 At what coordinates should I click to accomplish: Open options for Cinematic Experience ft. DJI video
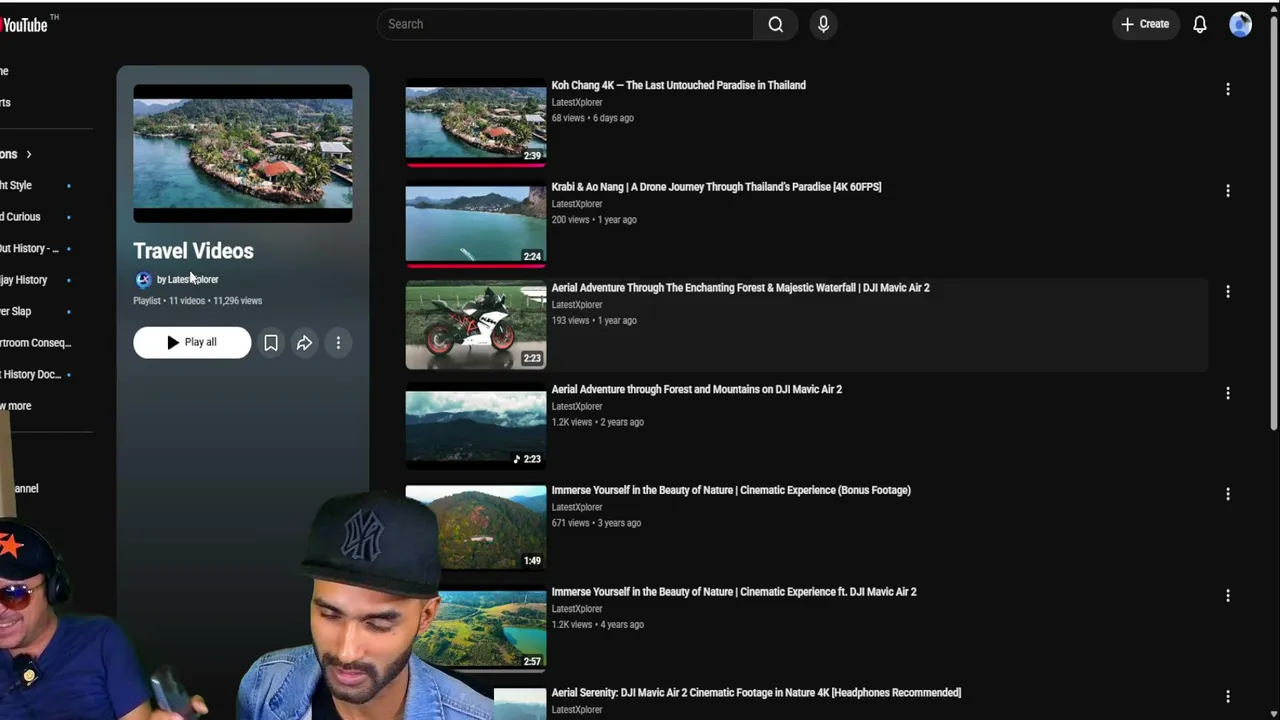tap(1227, 595)
